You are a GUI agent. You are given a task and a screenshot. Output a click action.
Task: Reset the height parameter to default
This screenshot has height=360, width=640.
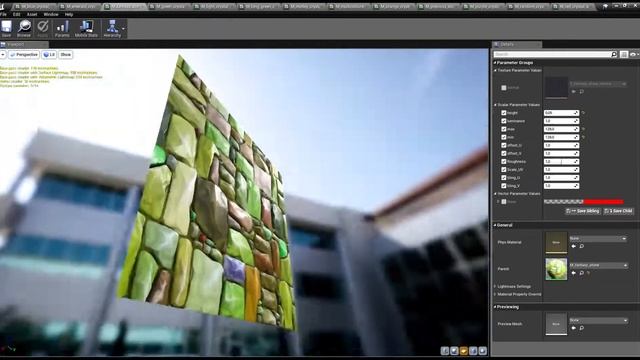pyautogui.click(x=583, y=113)
